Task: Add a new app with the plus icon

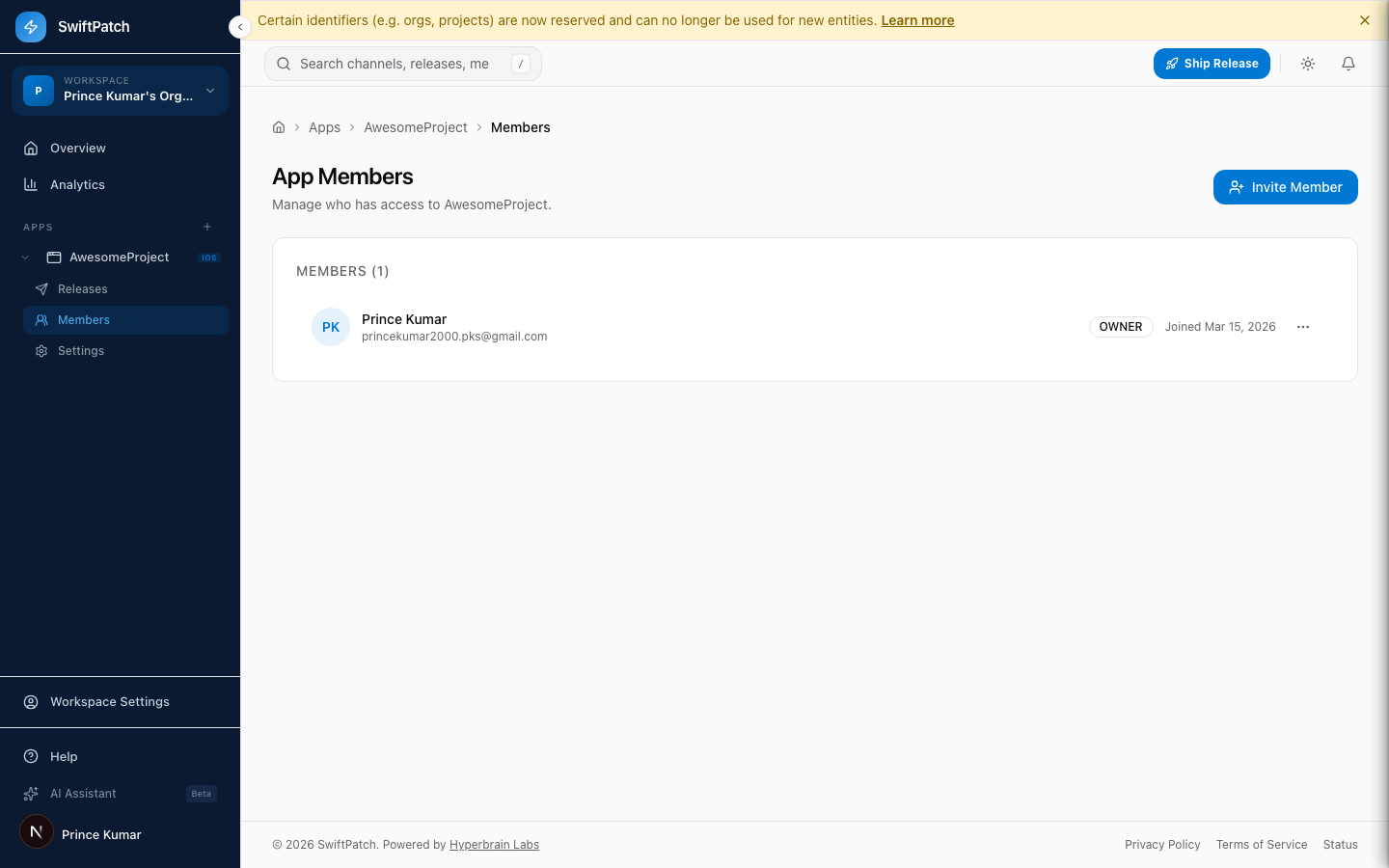Action: (207, 227)
